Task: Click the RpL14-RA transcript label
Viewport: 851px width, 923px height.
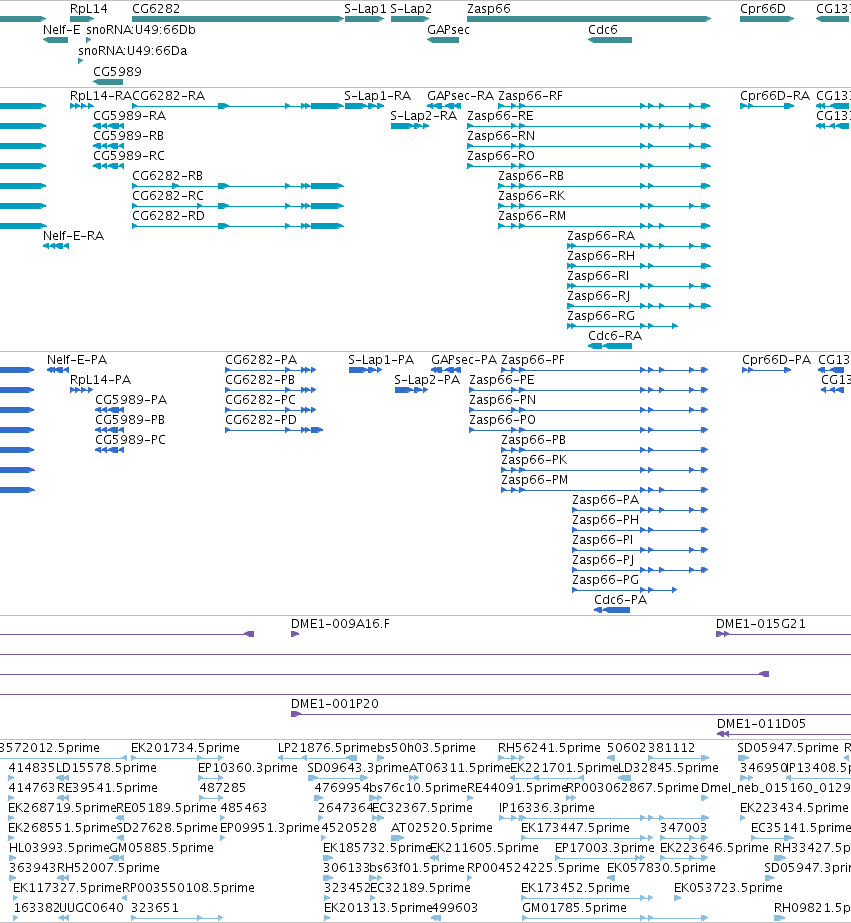Action: pyautogui.click(x=101, y=96)
